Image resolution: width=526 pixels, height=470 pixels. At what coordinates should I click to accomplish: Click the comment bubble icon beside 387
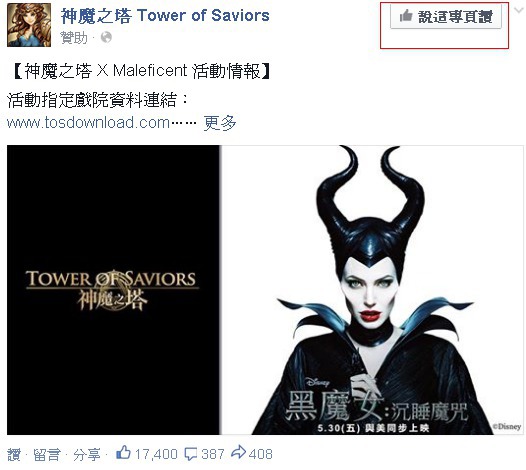pos(191,454)
